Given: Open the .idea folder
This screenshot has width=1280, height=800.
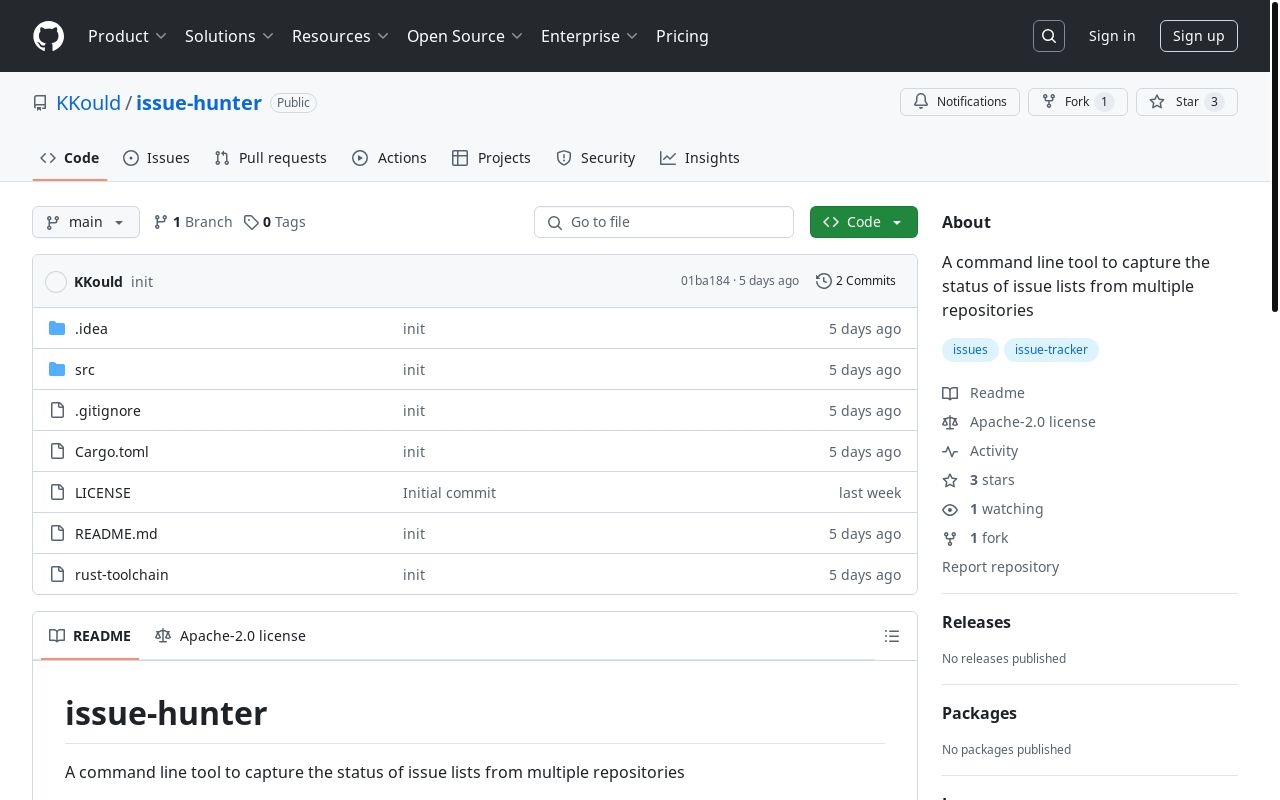Looking at the screenshot, I should point(91,329).
